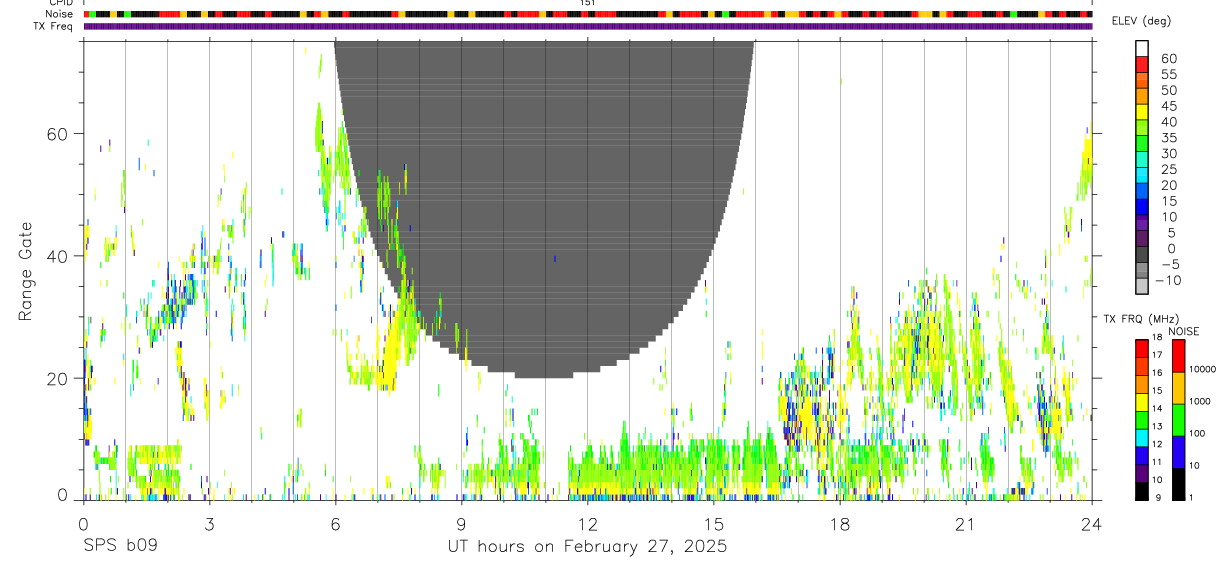Screen dimensions: 1228x567
Task: Click the −10 elevation legend value
Action: [1170, 281]
